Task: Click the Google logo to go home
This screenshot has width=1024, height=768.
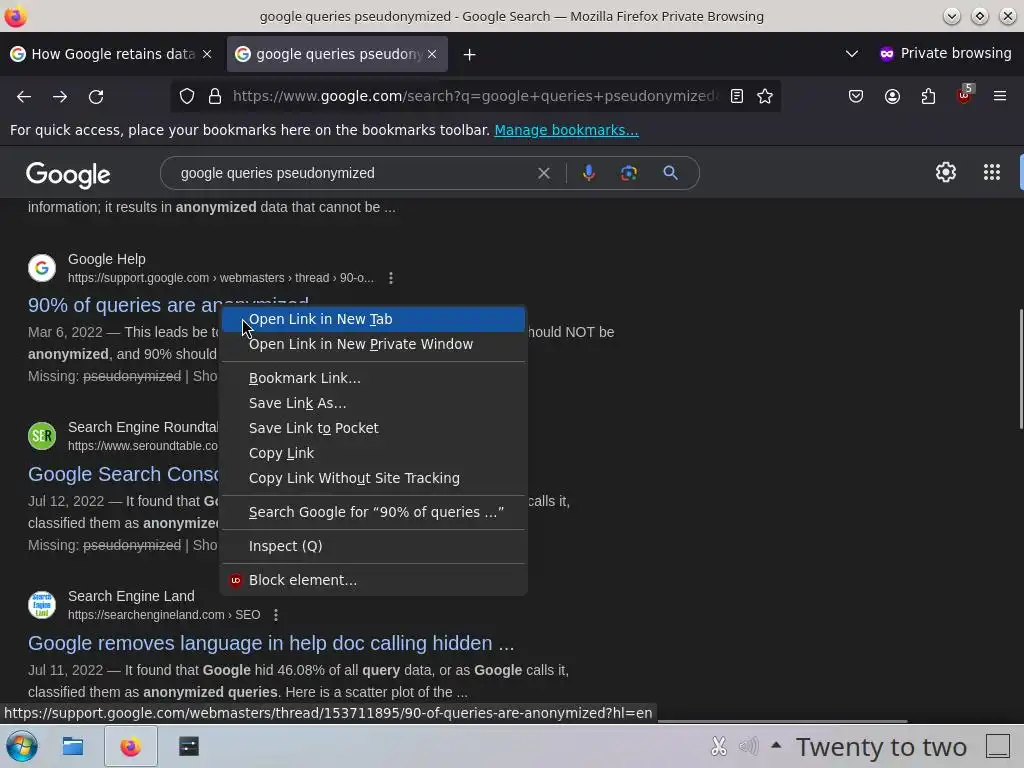Action: (68, 174)
